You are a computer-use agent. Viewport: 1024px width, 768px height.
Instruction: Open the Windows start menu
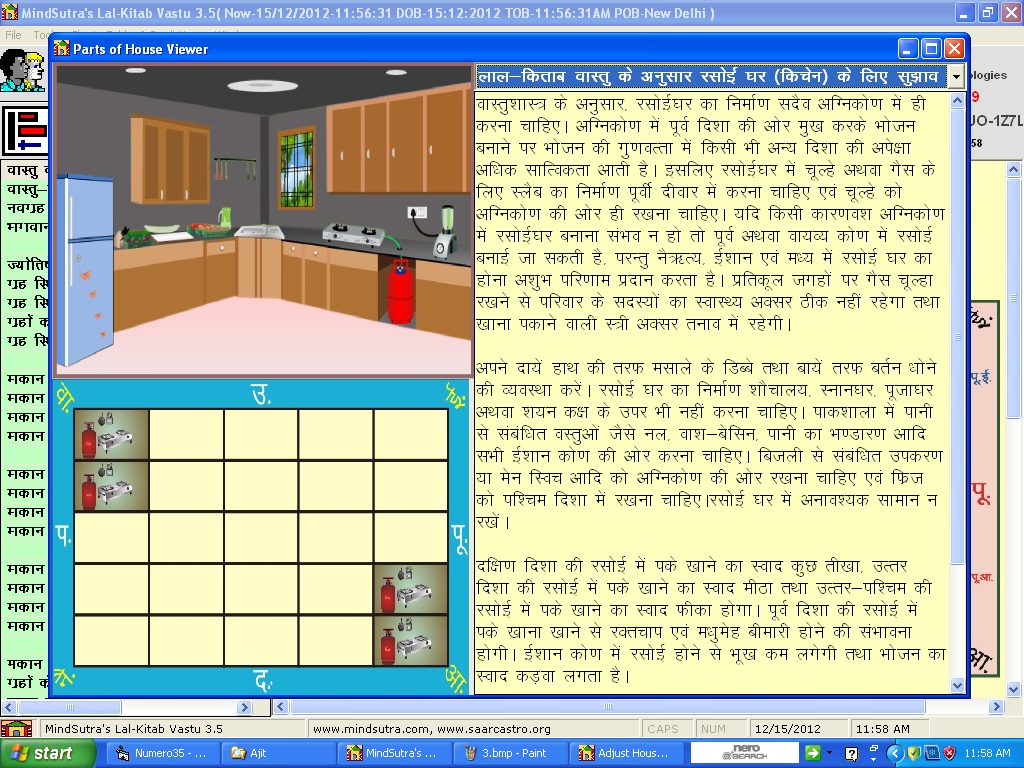point(47,753)
